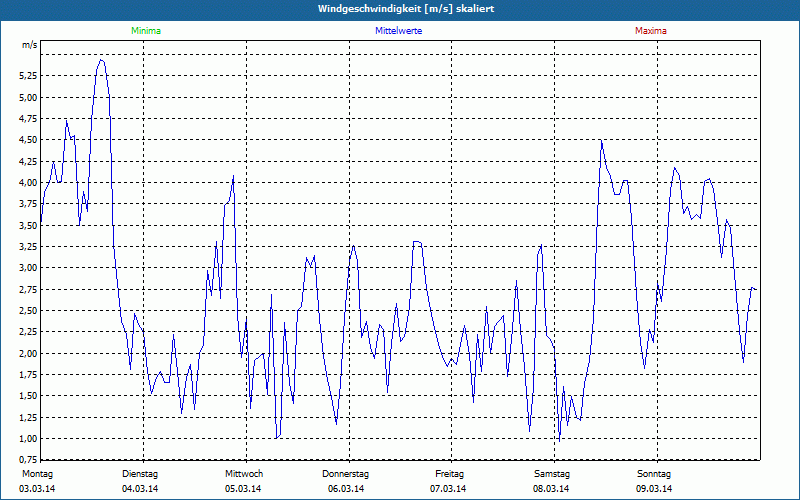The width and height of the screenshot is (800, 500).
Task: Select the Dienstag day label
Action: (140, 473)
